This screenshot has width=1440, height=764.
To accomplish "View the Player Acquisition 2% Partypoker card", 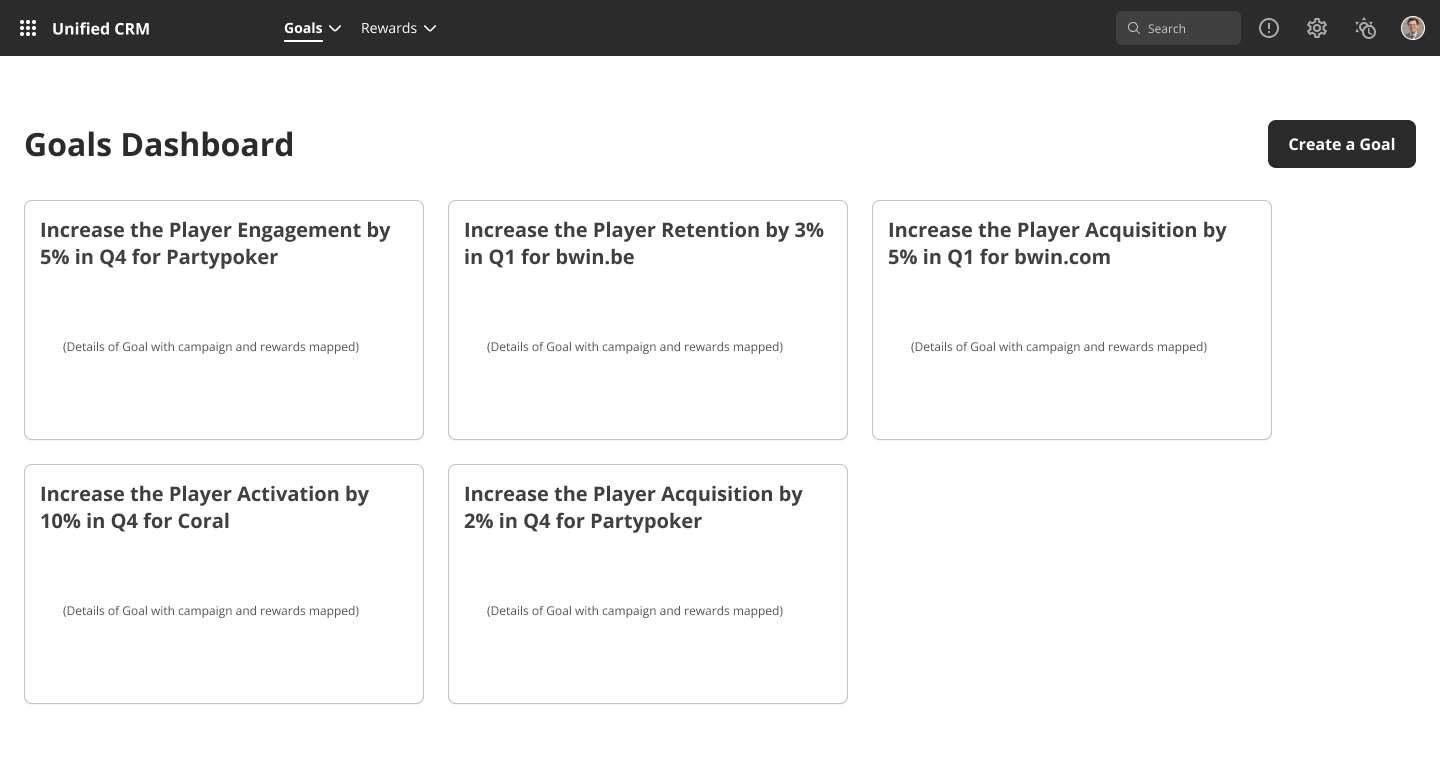I will click(x=648, y=584).
